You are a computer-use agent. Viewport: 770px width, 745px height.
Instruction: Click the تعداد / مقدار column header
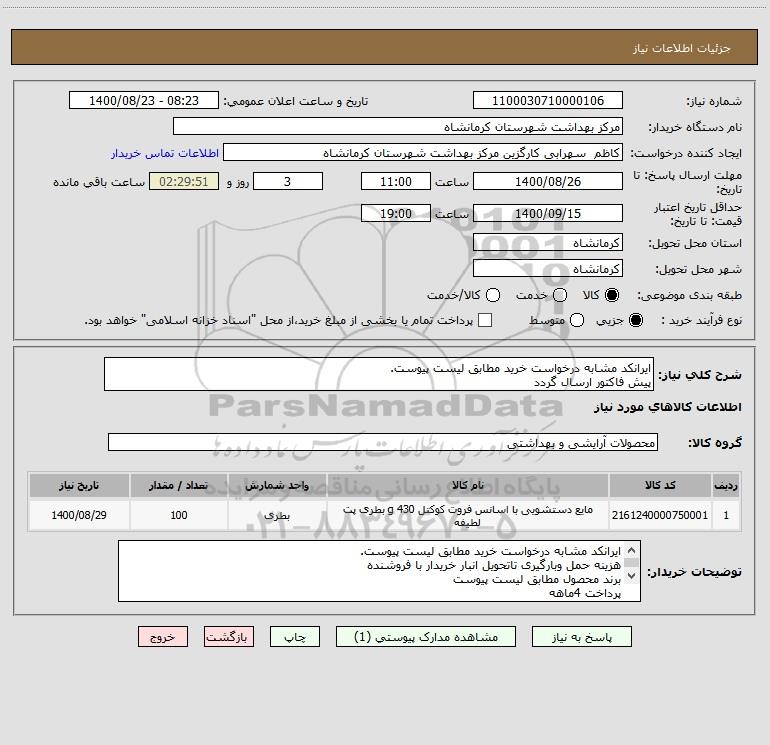pyautogui.click(x=179, y=485)
